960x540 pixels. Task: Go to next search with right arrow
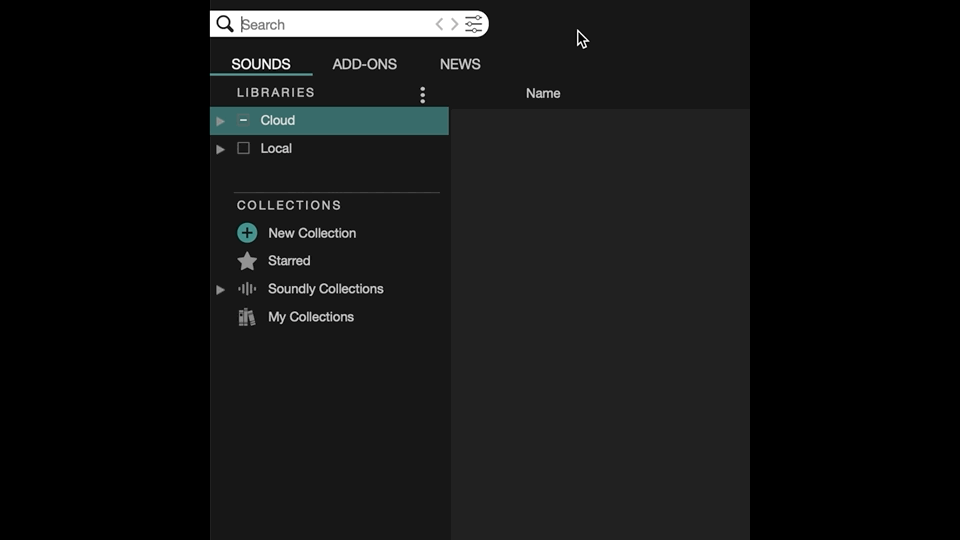pyautogui.click(x=454, y=24)
